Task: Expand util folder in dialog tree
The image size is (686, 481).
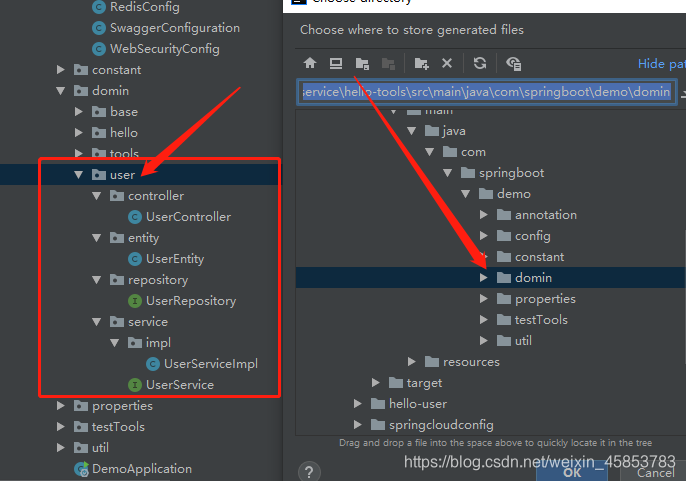Action: pyautogui.click(x=483, y=341)
